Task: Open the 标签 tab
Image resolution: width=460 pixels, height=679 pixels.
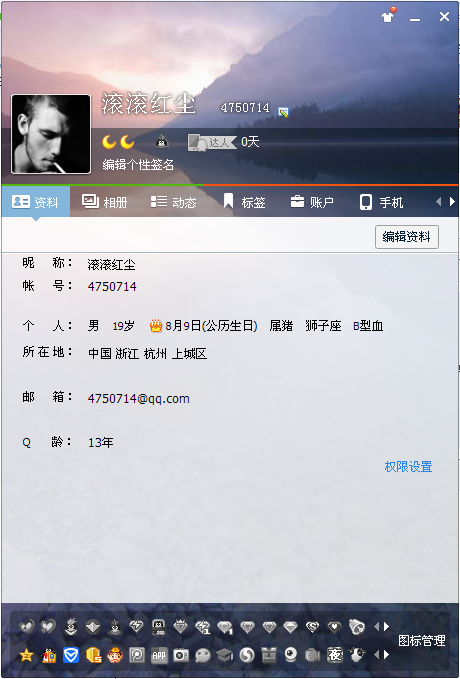Action: (x=244, y=202)
